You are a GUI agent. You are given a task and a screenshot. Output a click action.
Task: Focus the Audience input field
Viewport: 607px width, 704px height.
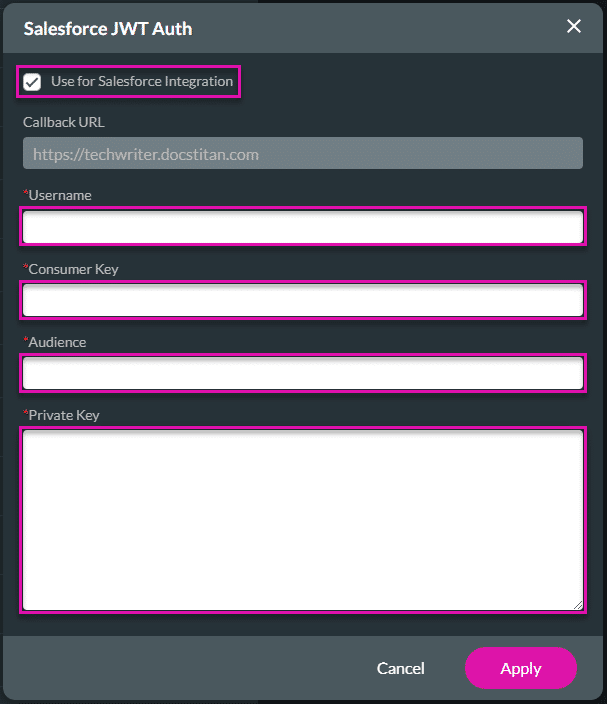coord(303,373)
